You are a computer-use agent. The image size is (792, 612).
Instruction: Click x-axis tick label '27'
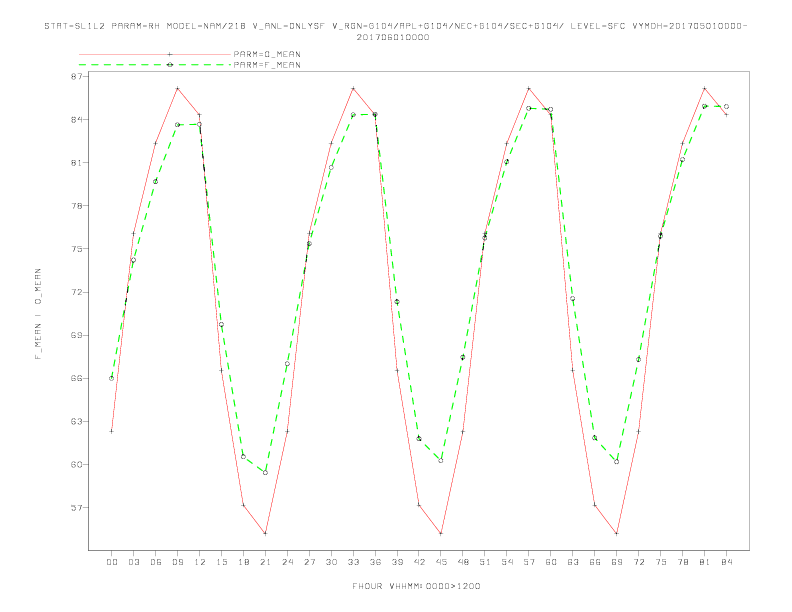pyautogui.click(x=309, y=562)
